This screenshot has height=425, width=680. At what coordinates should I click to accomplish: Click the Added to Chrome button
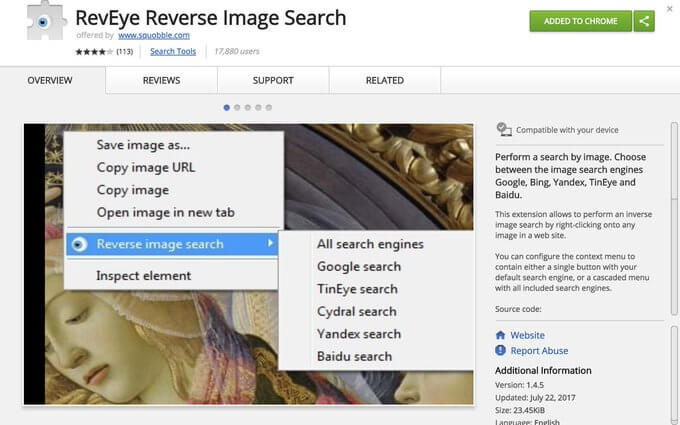580,21
